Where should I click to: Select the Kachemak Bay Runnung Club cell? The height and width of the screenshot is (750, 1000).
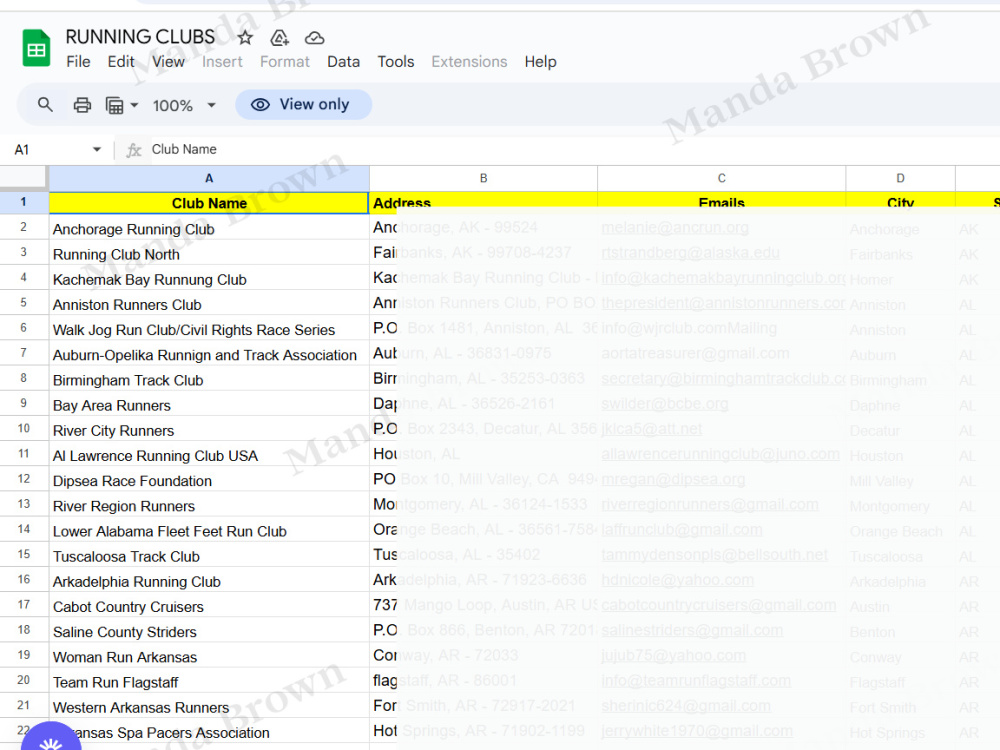click(209, 279)
